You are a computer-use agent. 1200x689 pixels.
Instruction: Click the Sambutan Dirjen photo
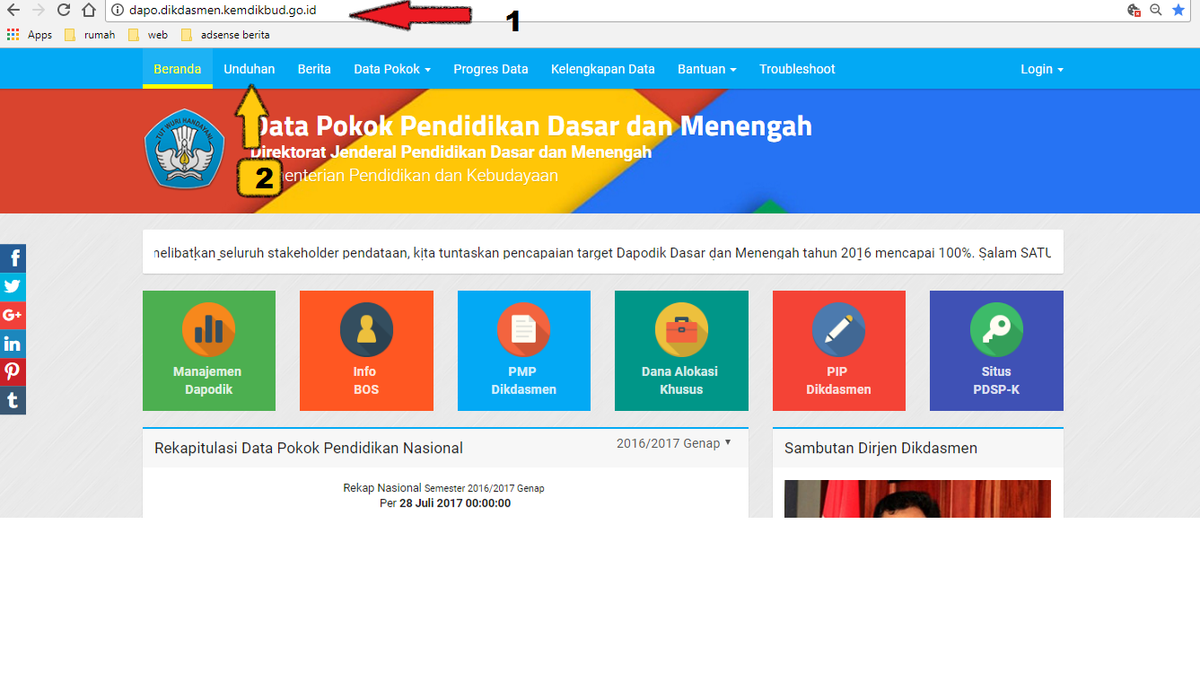(917, 498)
